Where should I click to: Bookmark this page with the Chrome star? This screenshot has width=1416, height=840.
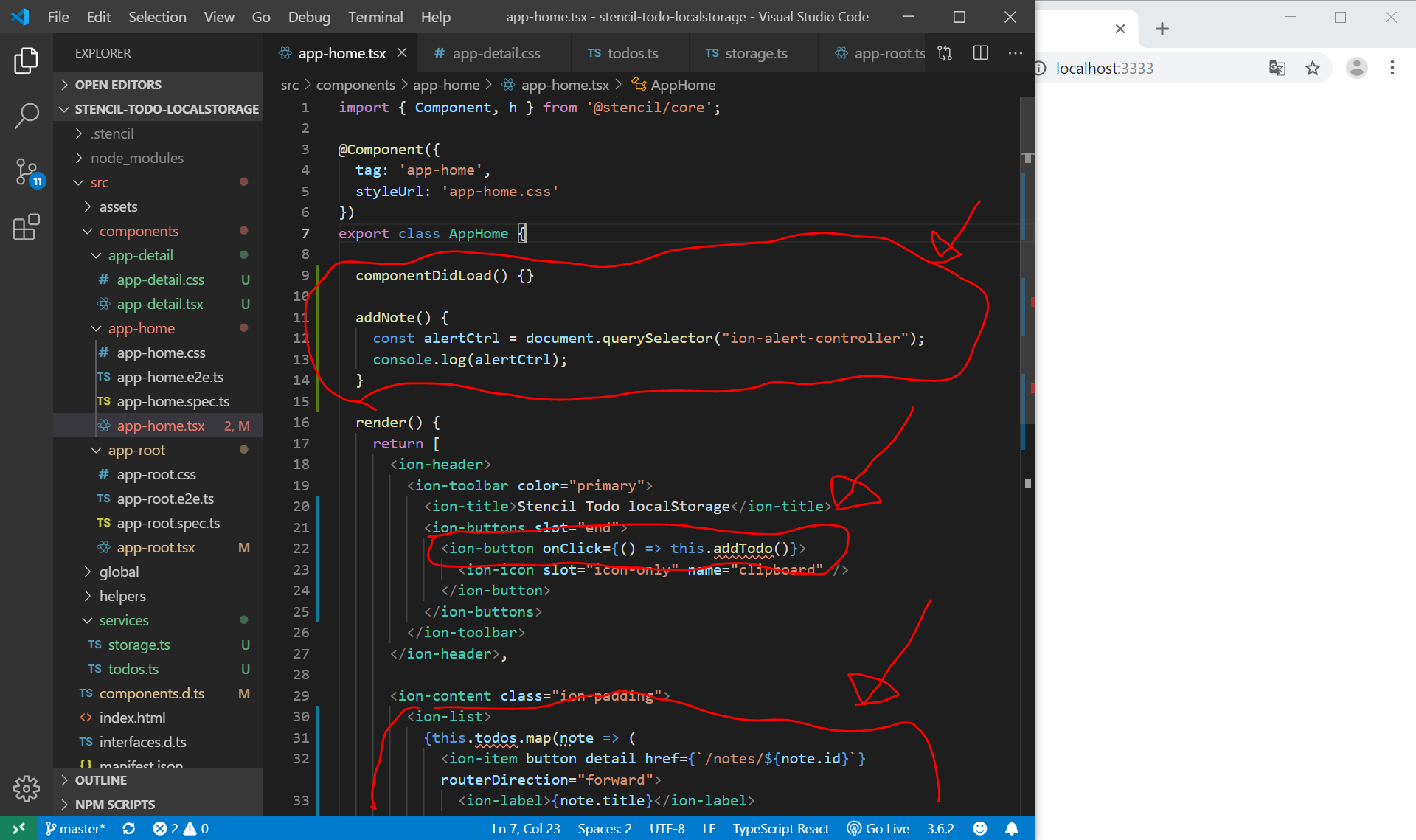tap(1313, 69)
